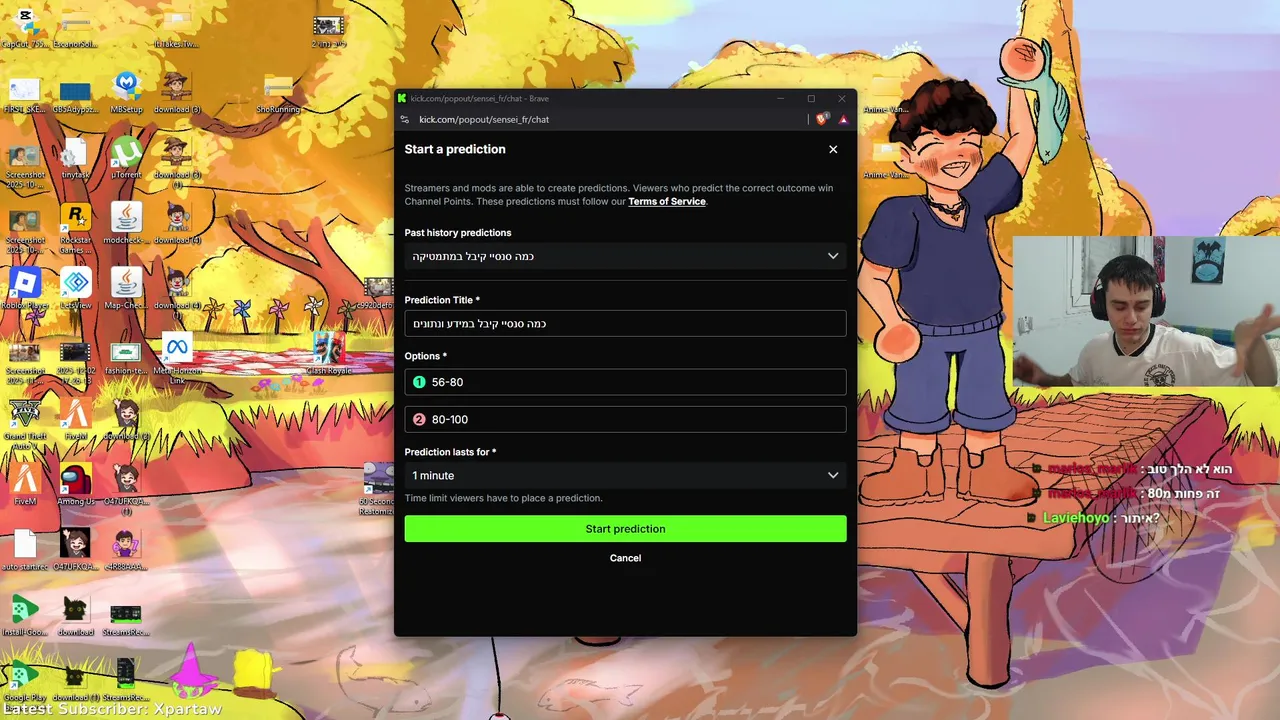Open the Install-Google Play Games icon
This screenshot has height=720, width=1280.
25,616
